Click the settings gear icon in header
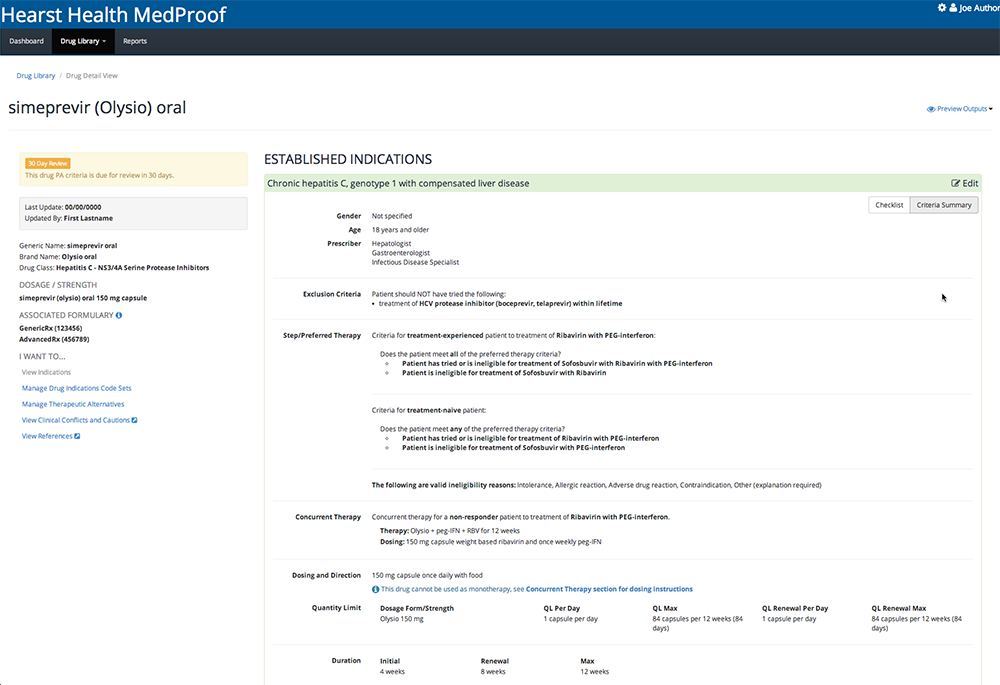The image size is (1000, 685). (x=941, y=8)
